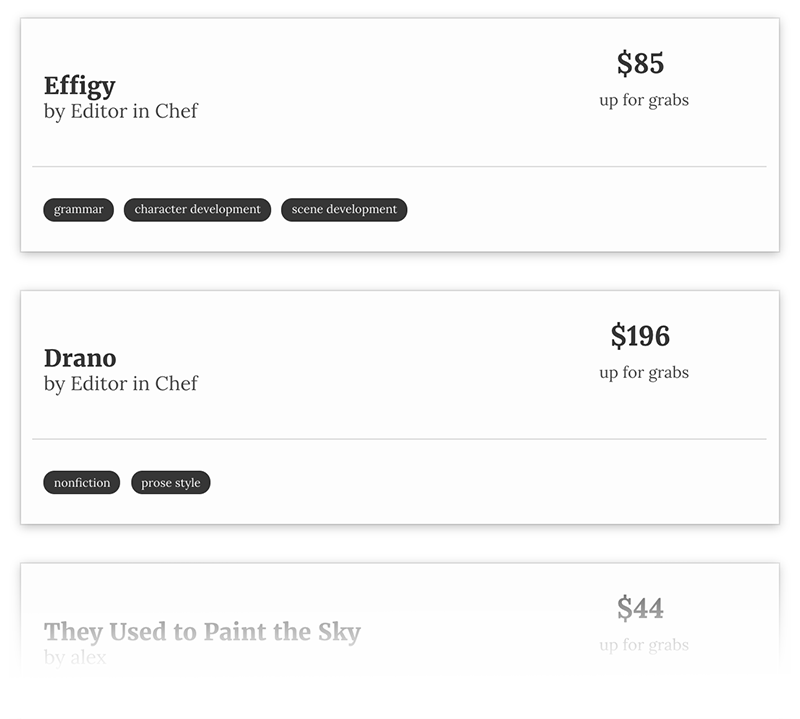Select the scene development tag

coord(344,210)
